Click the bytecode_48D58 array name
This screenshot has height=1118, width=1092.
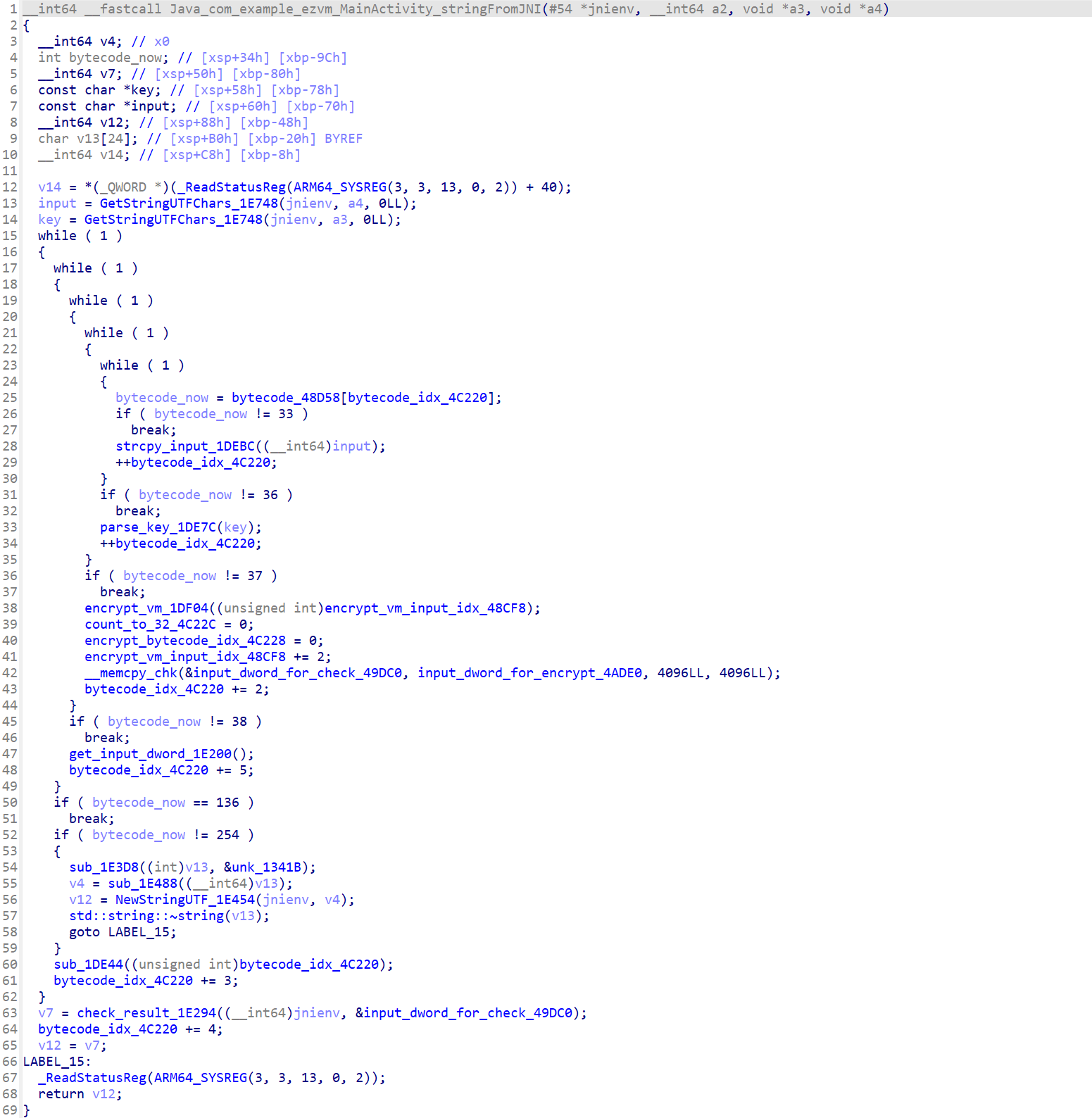(x=285, y=398)
